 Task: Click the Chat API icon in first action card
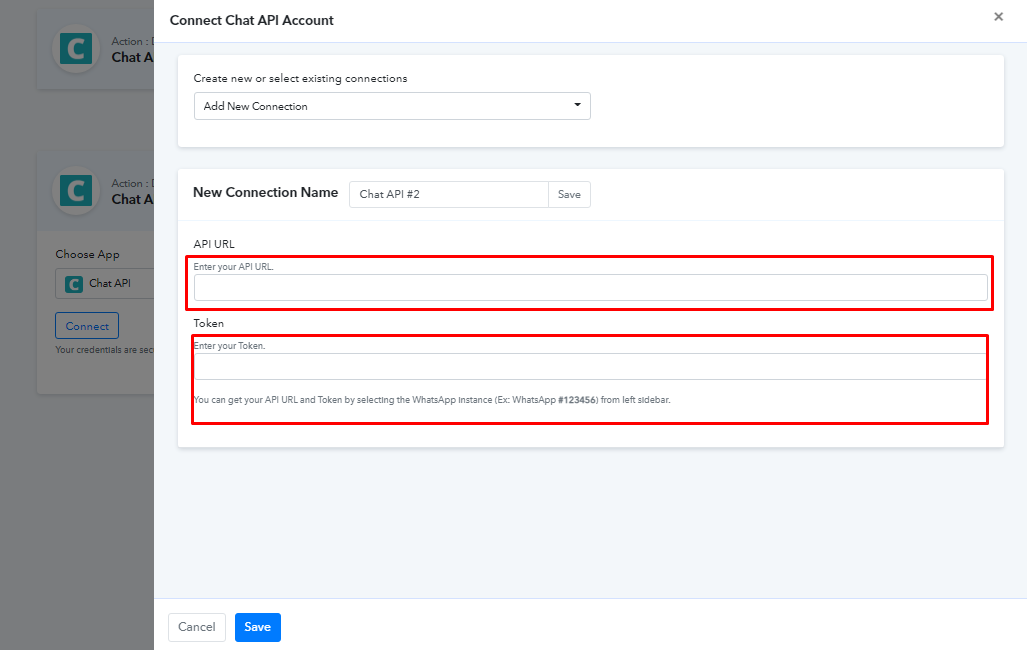pos(76,49)
